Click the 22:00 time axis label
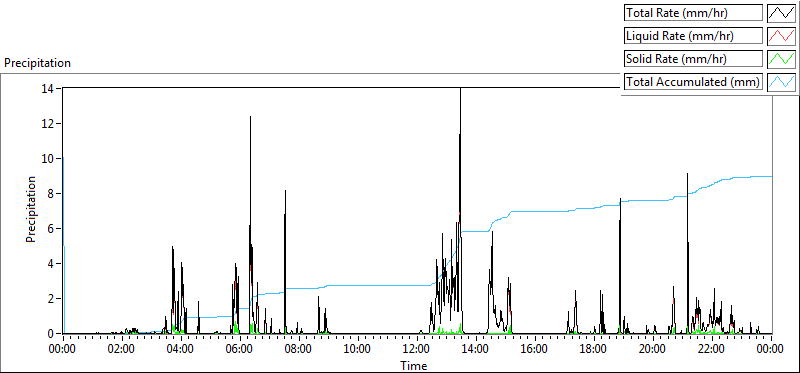The width and height of the screenshot is (800, 373). (x=711, y=350)
